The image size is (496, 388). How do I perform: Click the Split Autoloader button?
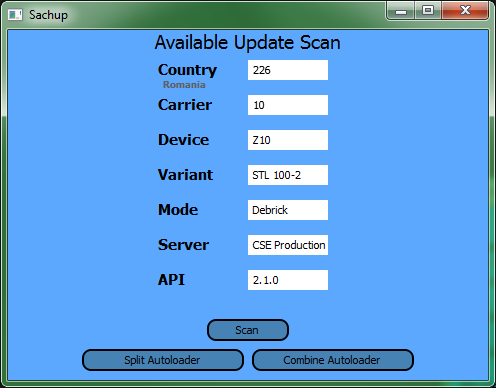point(163,360)
